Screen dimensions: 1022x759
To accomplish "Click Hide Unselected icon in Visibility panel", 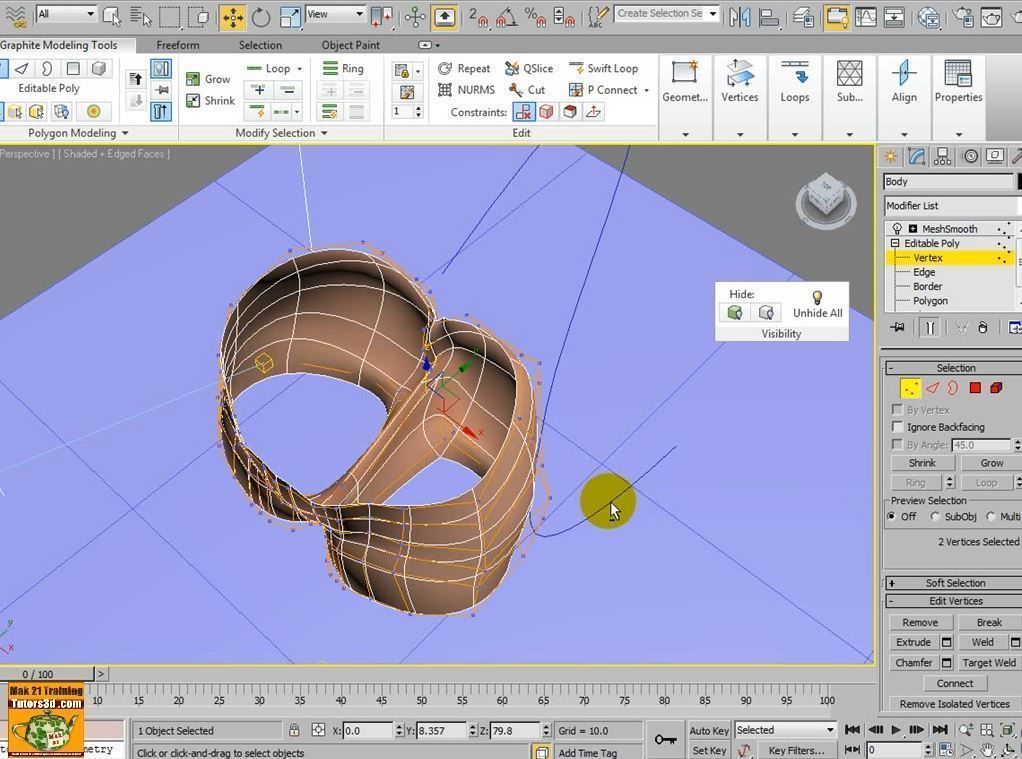I will pyautogui.click(x=765, y=312).
